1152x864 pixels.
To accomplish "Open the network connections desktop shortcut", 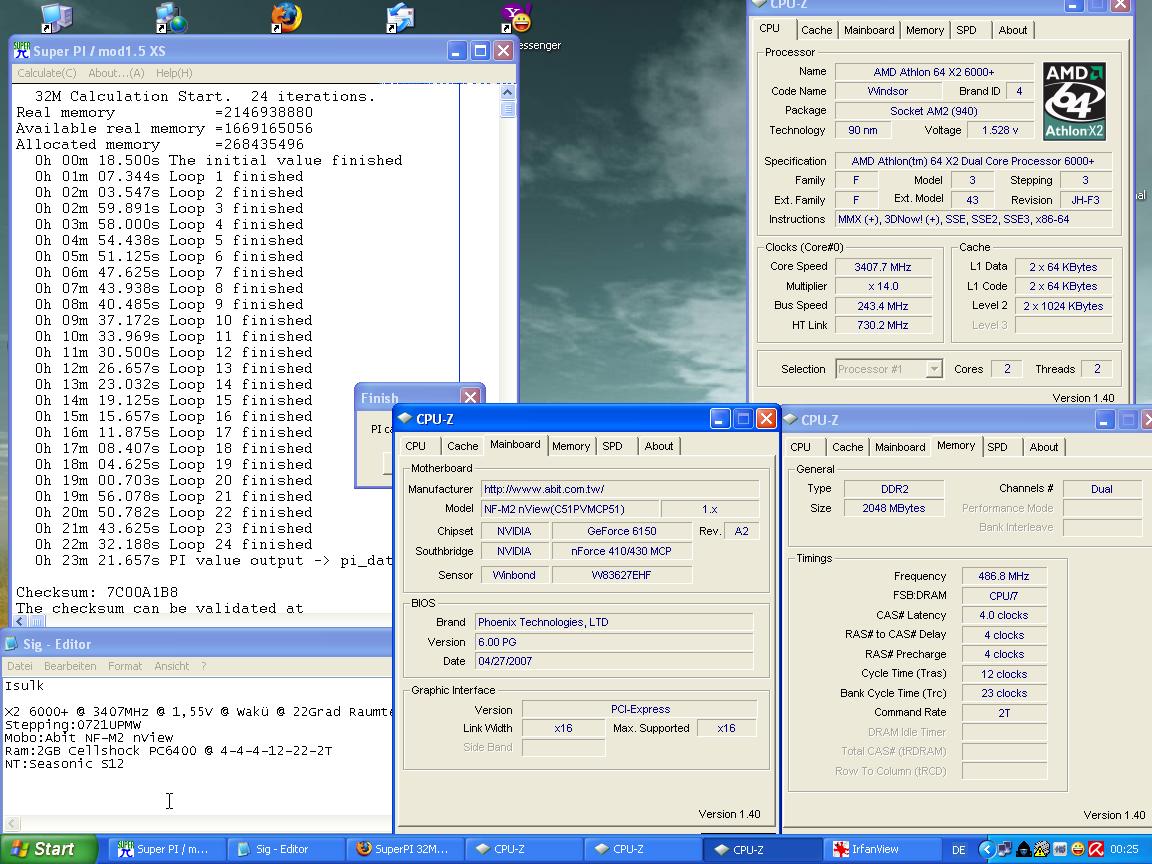I will [x=171, y=18].
